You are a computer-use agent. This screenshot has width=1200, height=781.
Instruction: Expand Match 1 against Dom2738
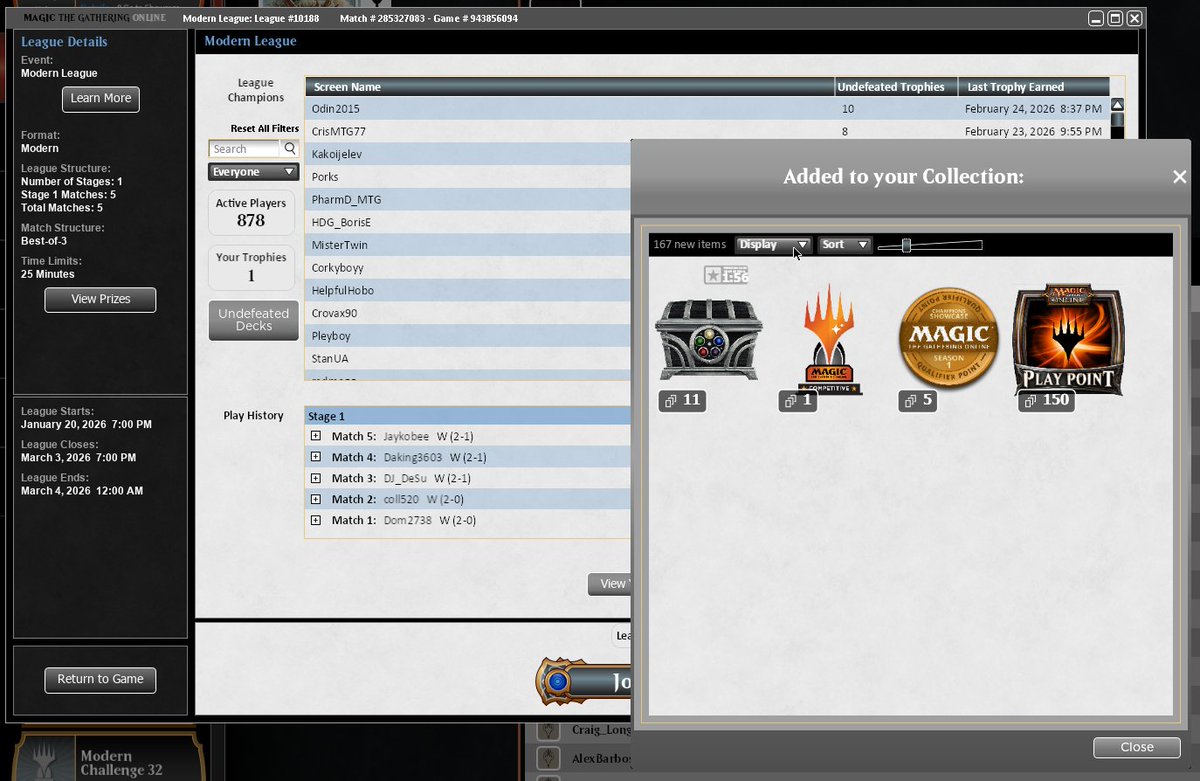316,520
